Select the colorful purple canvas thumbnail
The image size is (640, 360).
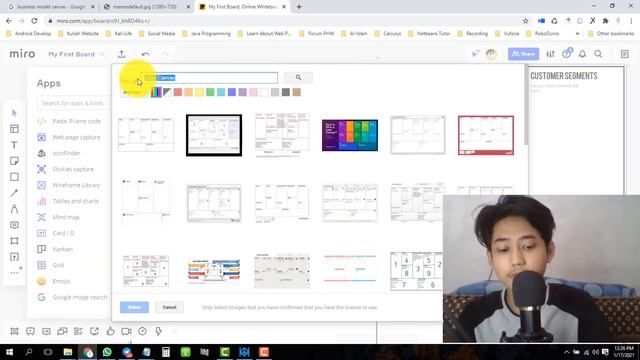pos(350,135)
